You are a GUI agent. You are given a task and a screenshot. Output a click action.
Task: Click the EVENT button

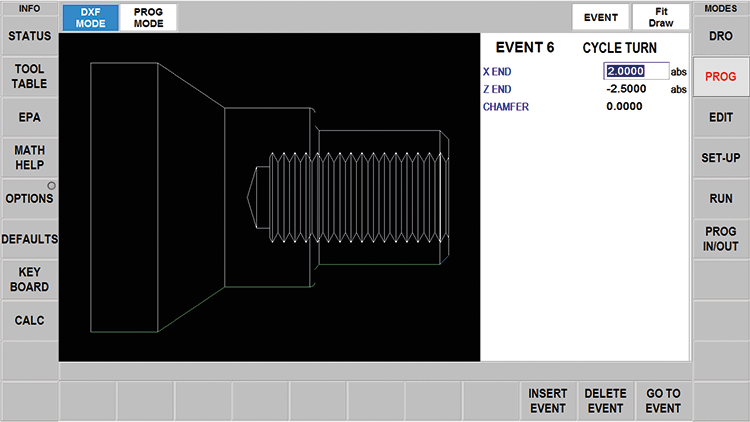pyautogui.click(x=601, y=18)
